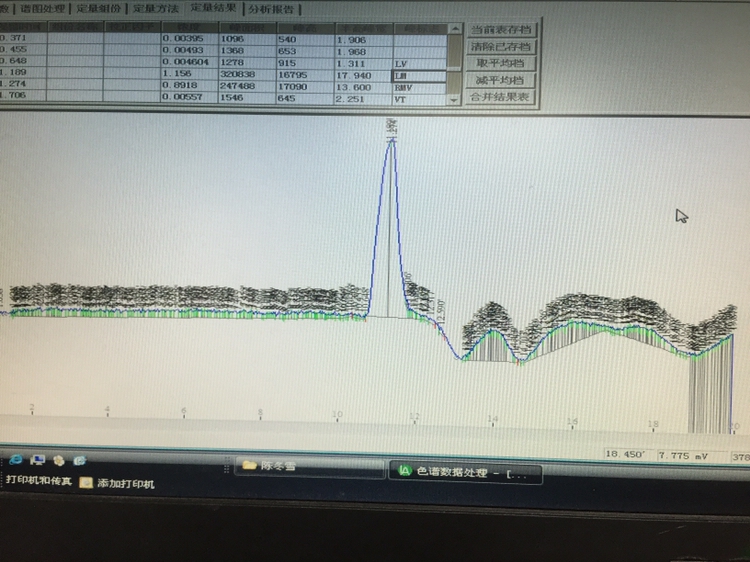Click the 12.590 retention time label on chromatogram
Image resolution: width=750 pixels, height=562 pixels.
click(x=441, y=310)
